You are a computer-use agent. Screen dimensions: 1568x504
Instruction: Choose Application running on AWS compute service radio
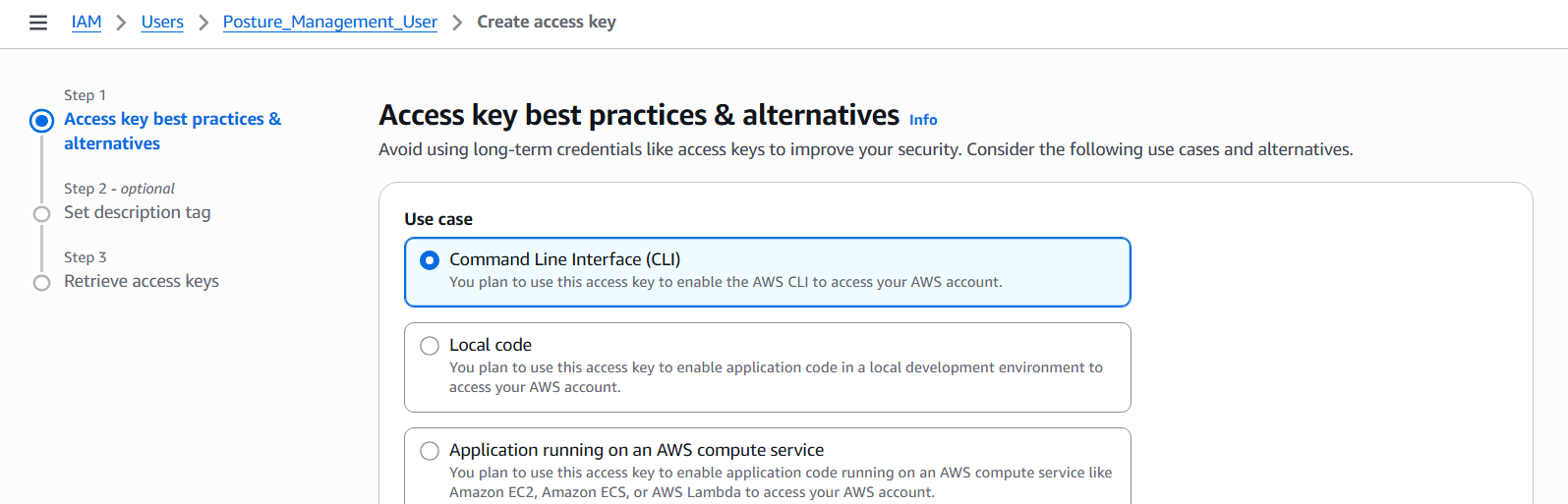[430, 451]
